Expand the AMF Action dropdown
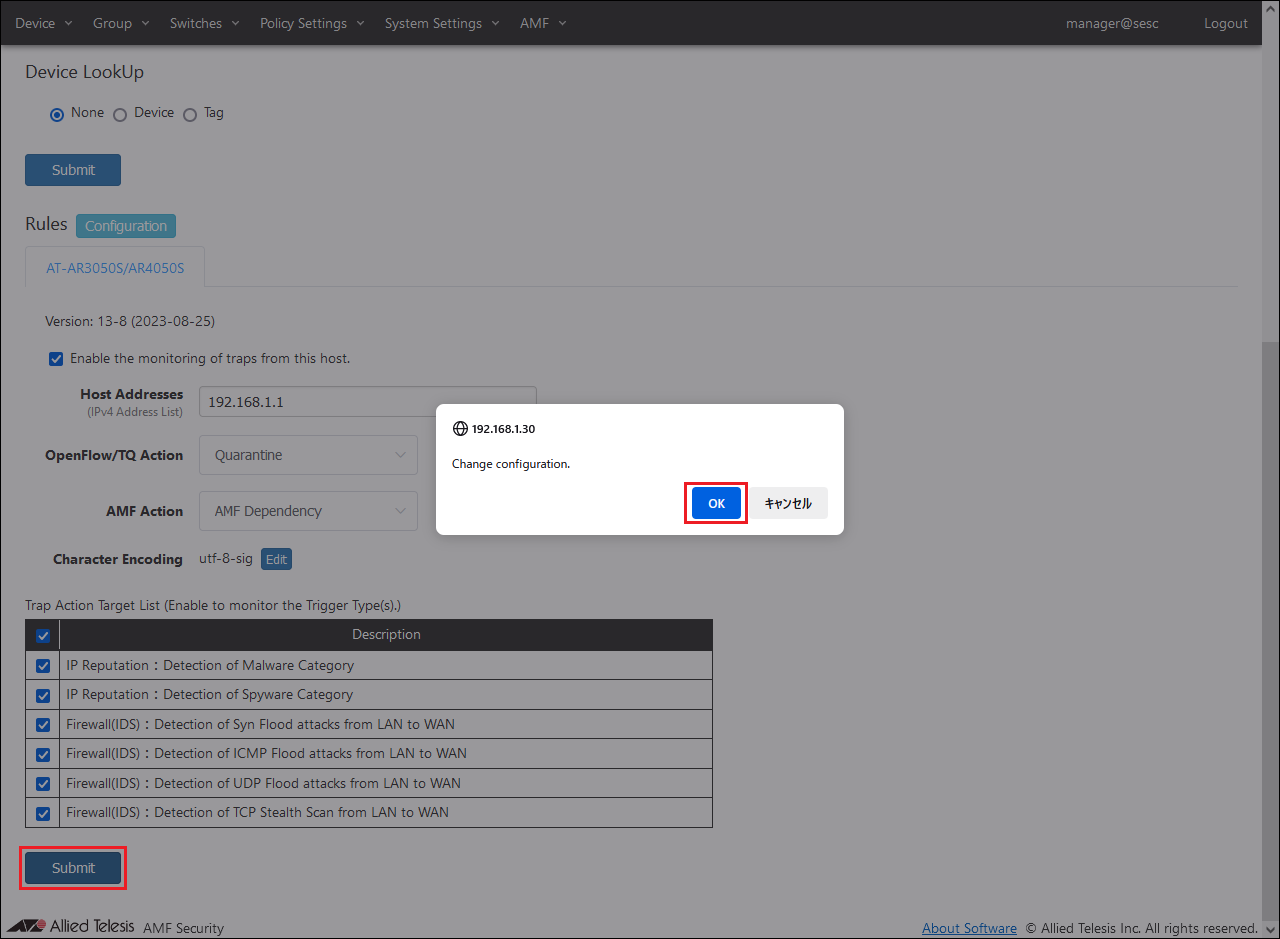1280x939 pixels. (308, 511)
